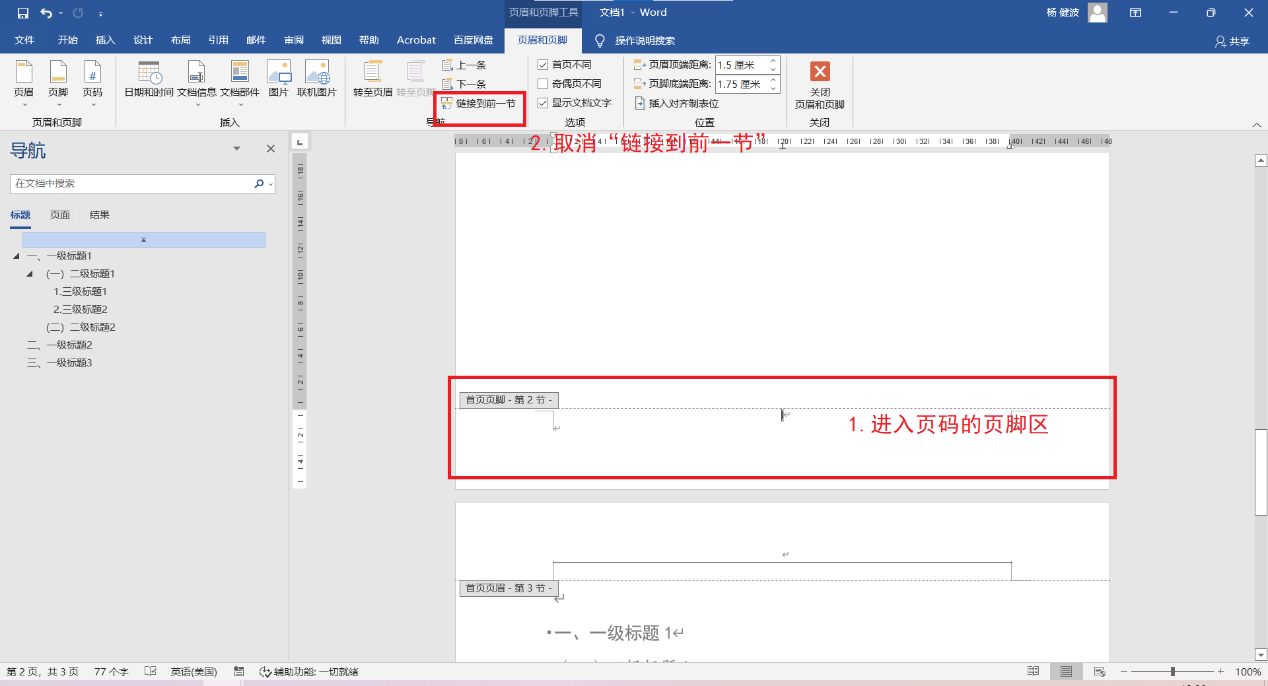Open the 页眉 (Header) gallery

(24, 82)
